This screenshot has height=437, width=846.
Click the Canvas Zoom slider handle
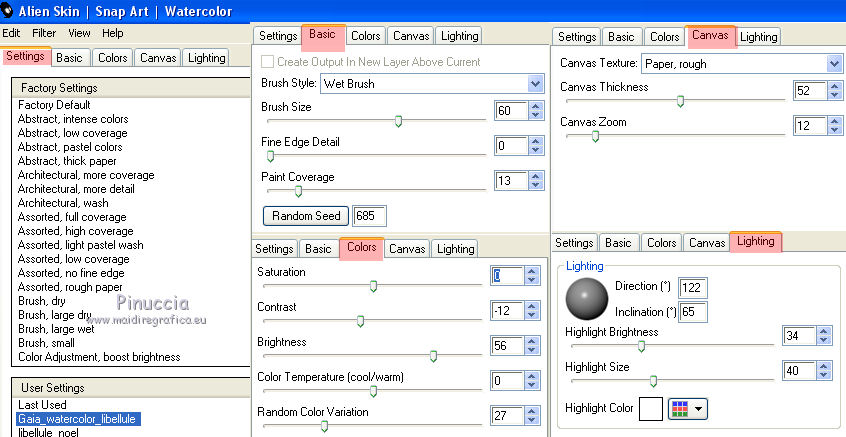[x=595, y=136]
